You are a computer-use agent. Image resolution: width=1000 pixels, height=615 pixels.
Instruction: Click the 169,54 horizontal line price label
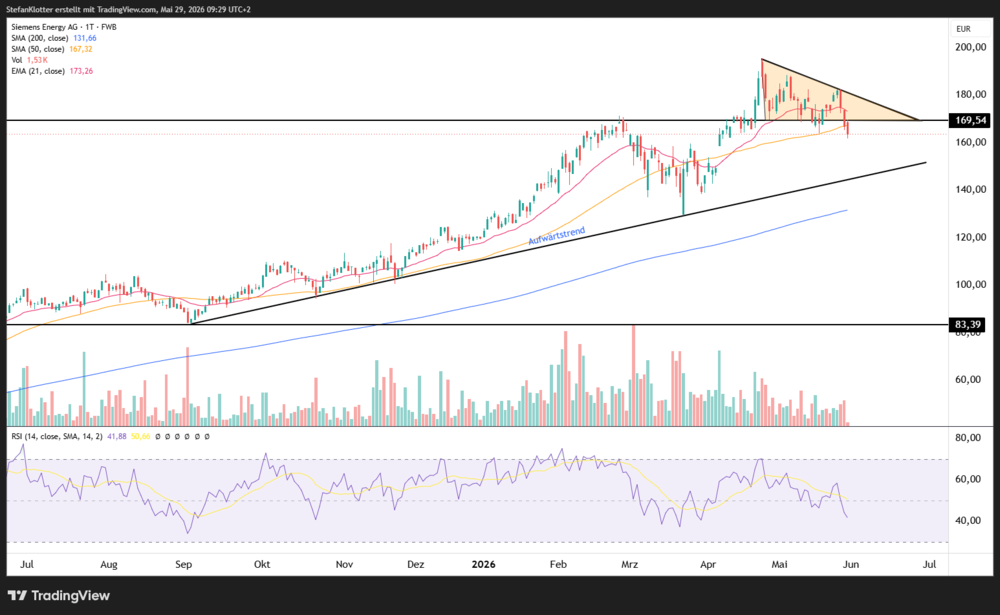pyautogui.click(x=969, y=120)
